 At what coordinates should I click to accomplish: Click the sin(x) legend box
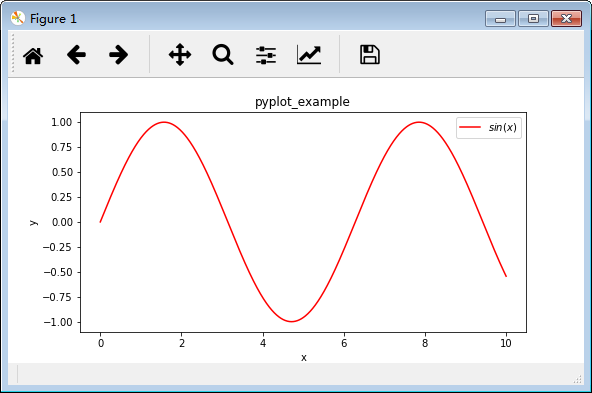[489, 128]
